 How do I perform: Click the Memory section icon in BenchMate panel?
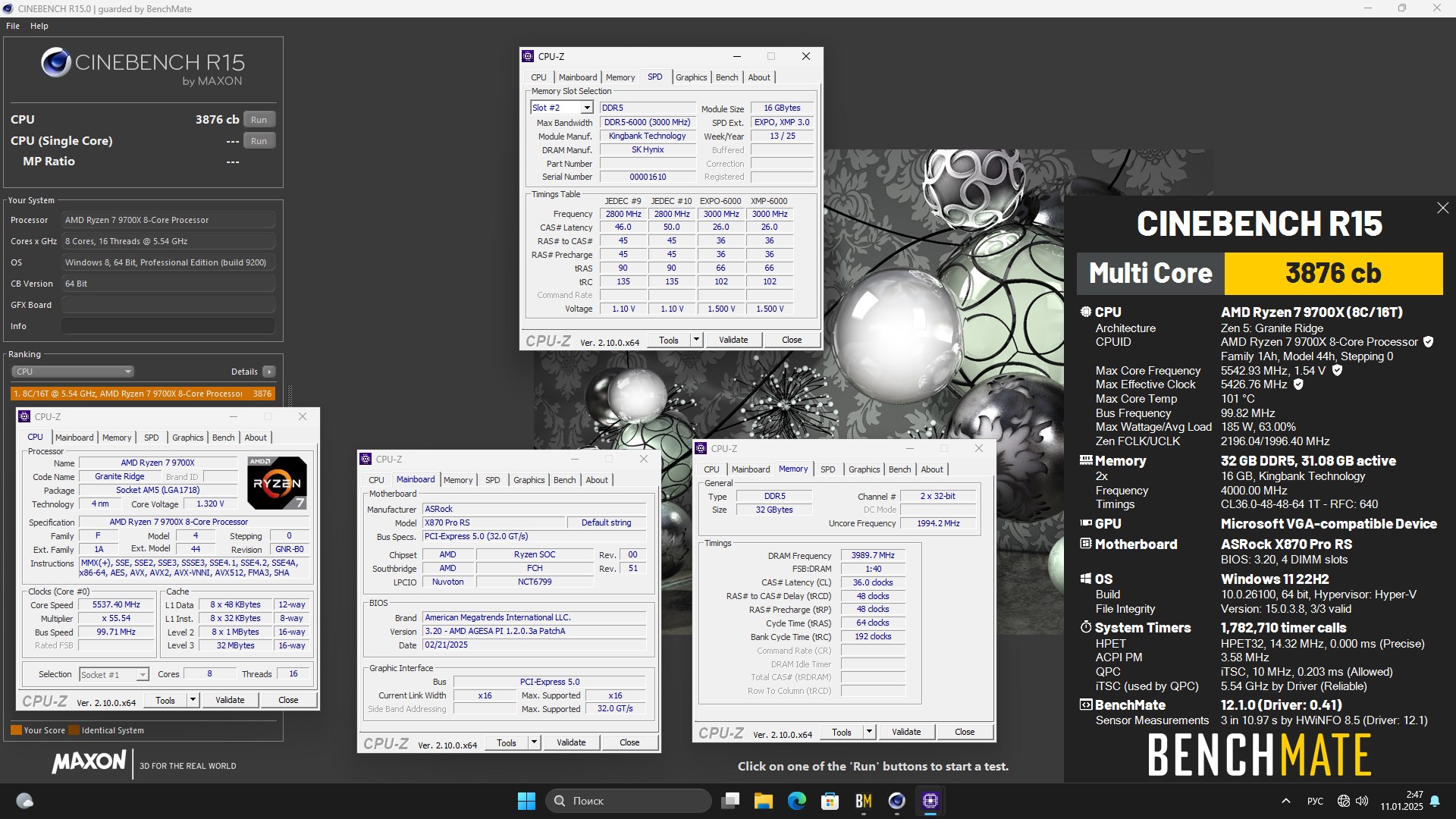[1086, 460]
